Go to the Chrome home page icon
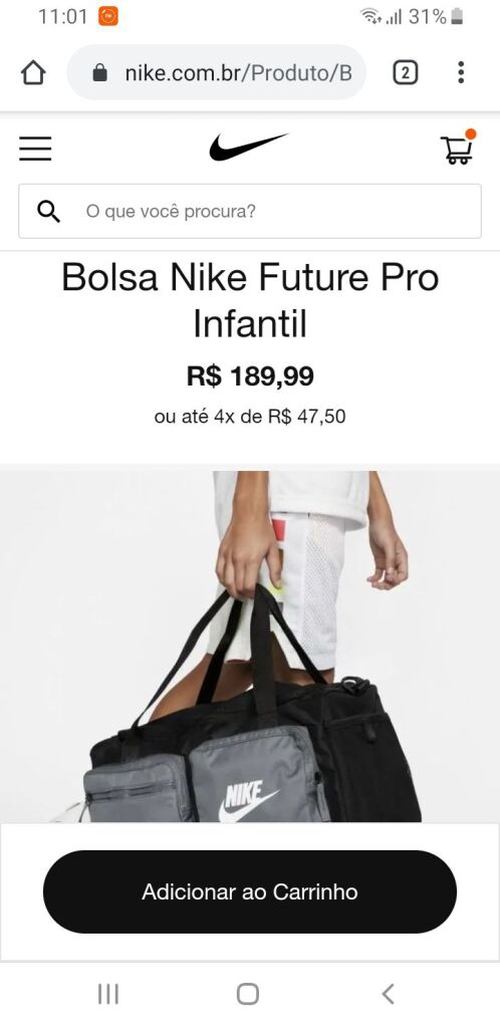 coord(33,73)
